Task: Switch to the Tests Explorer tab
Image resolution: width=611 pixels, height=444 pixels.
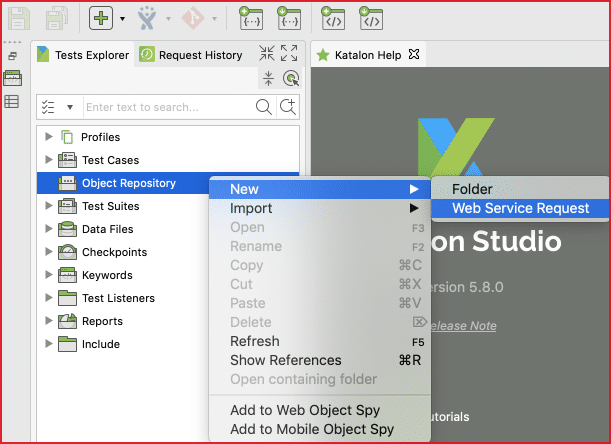Action: click(83, 55)
